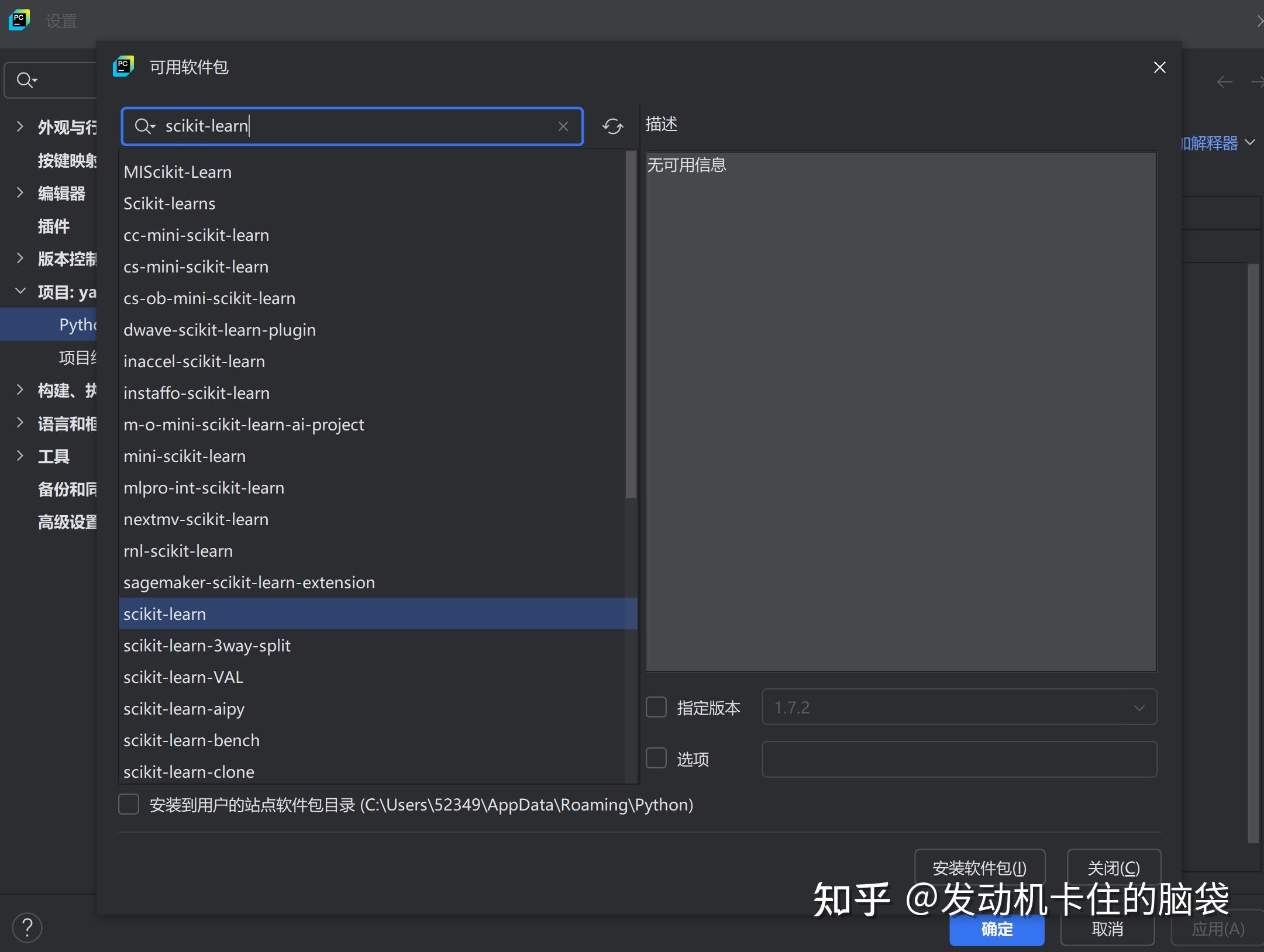Click the 安装软件包 button
Image resolution: width=1264 pixels, height=952 pixels.
click(980, 868)
